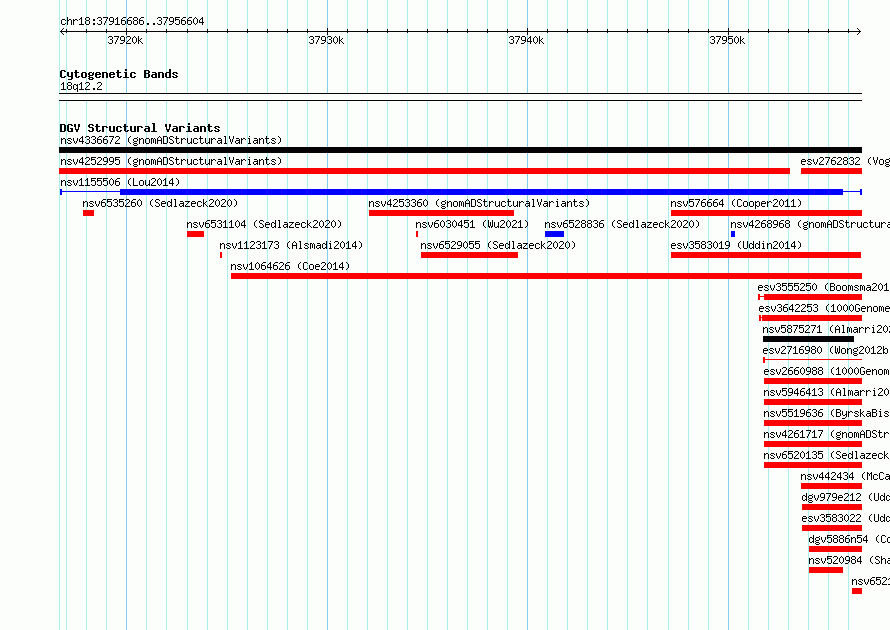Click the esv2660988 red variant bar
890x630 pixels.
tap(813, 381)
